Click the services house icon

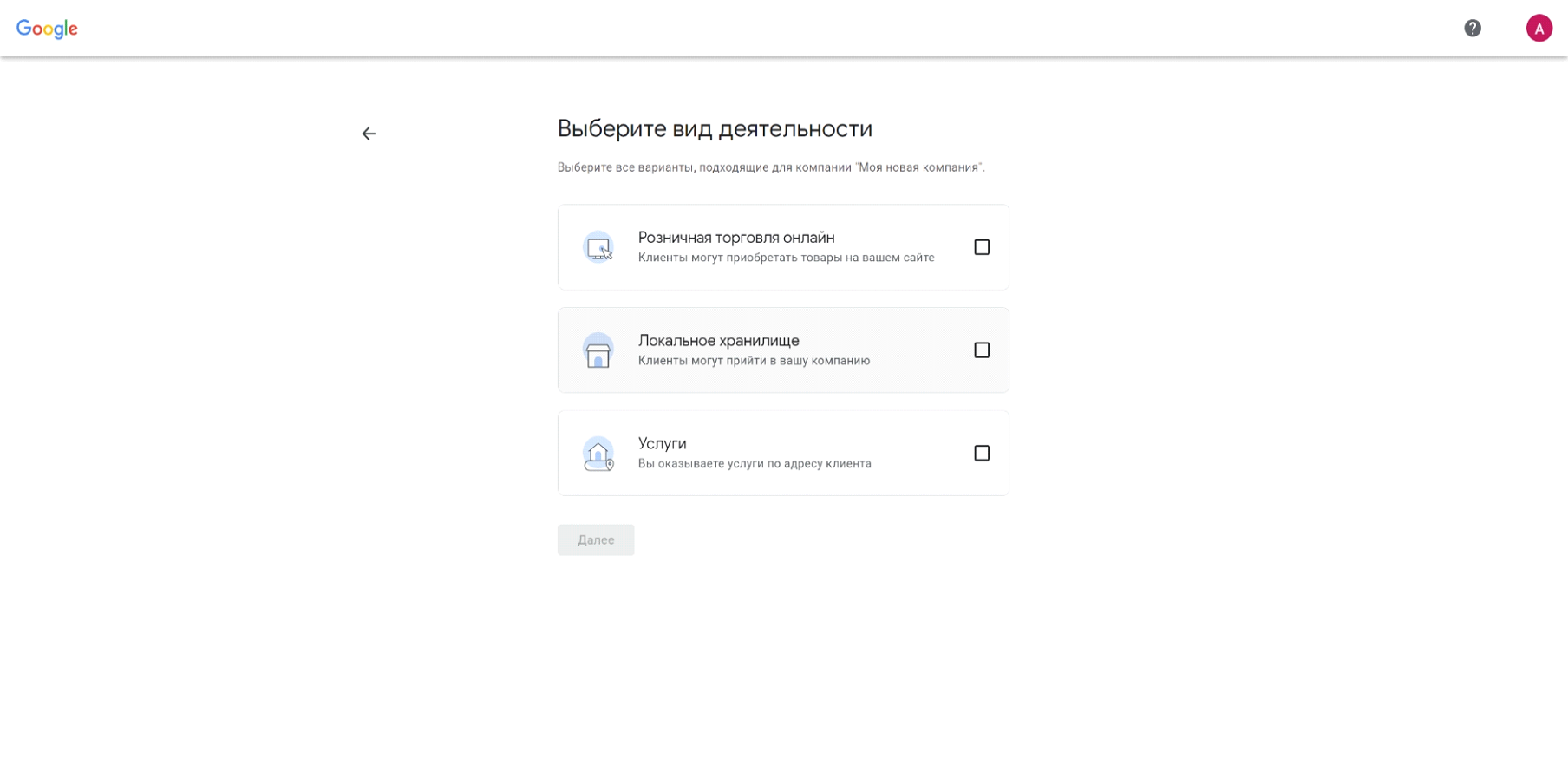click(598, 454)
